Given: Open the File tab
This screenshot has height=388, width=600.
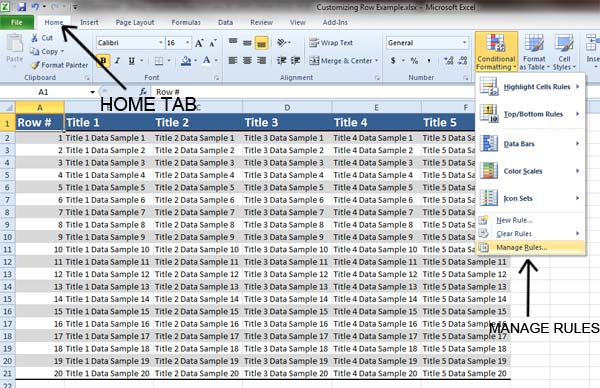Looking at the screenshot, I should coord(16,22).
